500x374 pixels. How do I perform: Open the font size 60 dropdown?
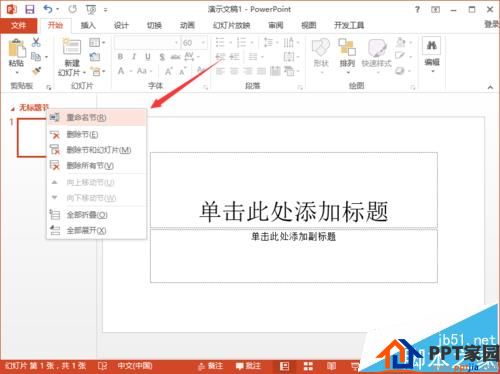pyautogui.click(x=203, y=43)
